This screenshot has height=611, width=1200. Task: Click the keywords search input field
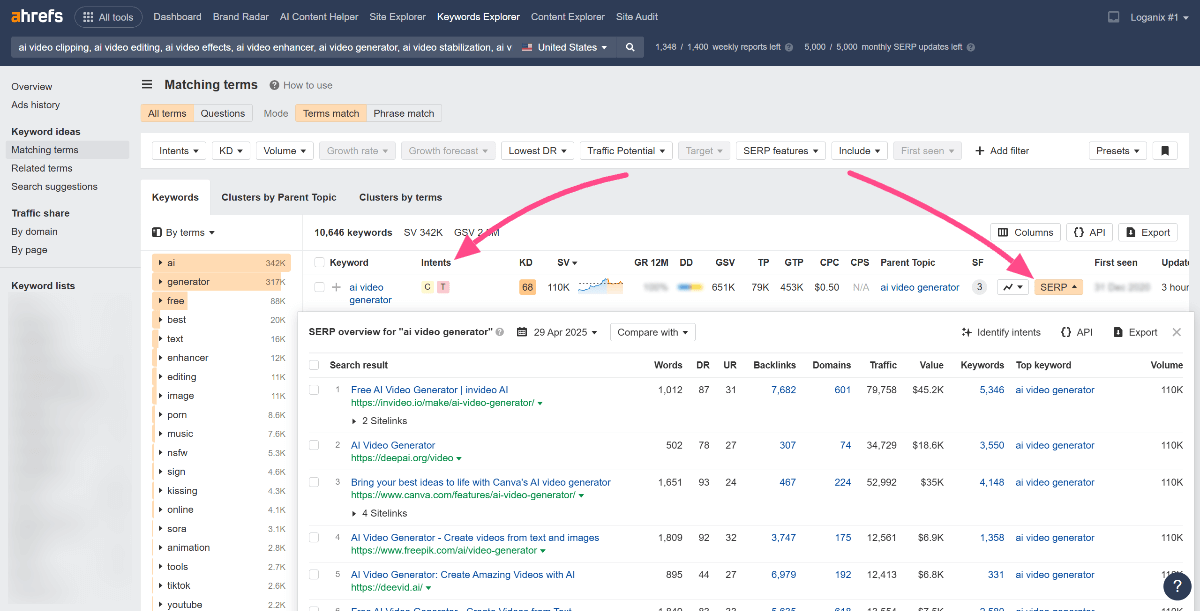click(265, 47)
